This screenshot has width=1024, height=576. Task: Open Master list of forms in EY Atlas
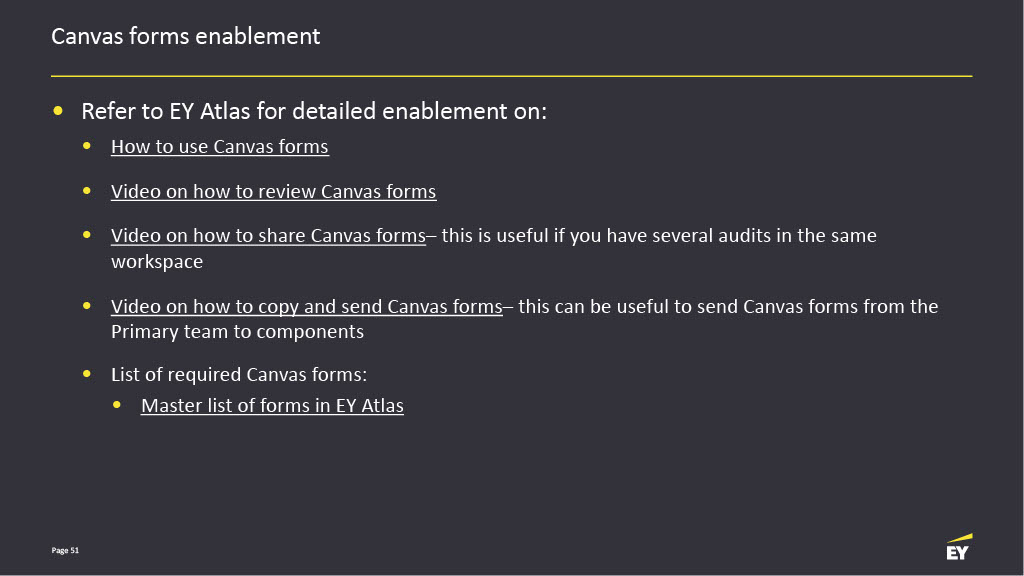pyautogui.click(x=272, y=405)
